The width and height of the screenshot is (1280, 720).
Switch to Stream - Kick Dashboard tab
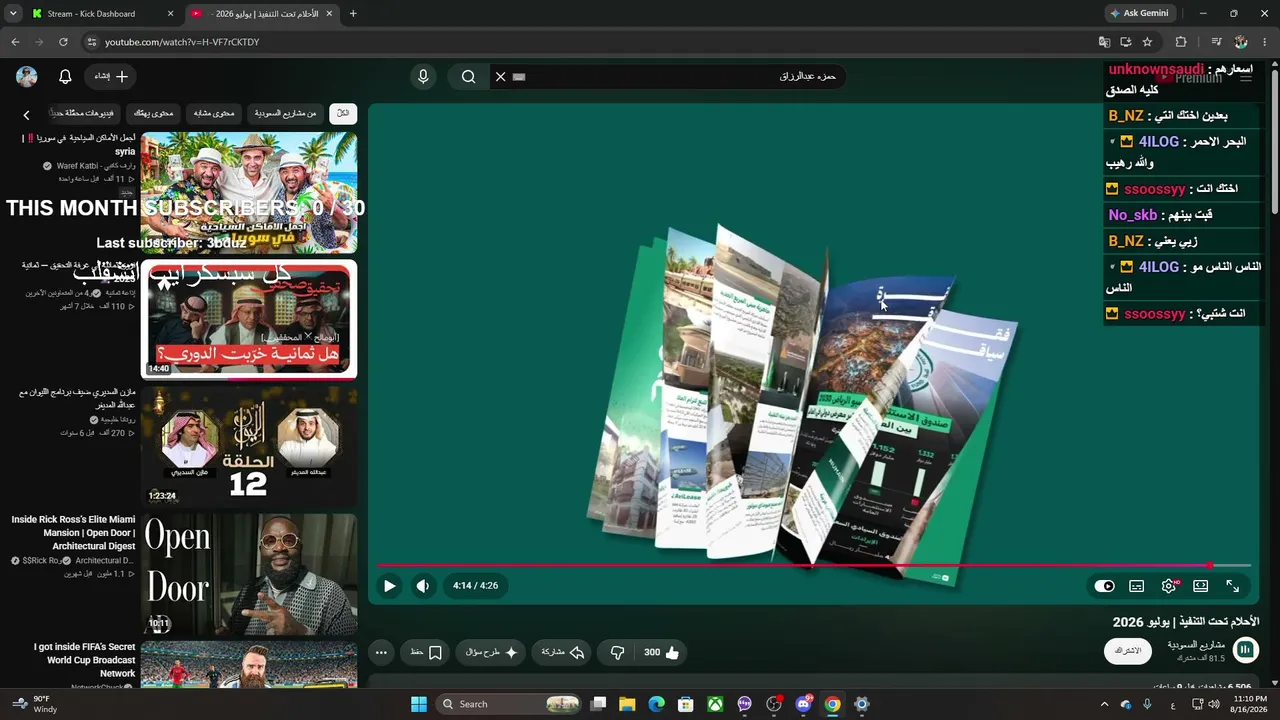click(100, 14)
